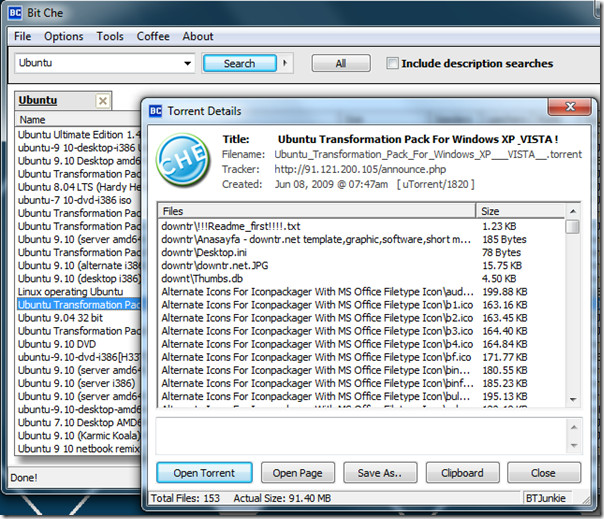Select 'Ubuntu 9.10 (desktop i386)' result row
This screenshot has width=604, height=519.
click(x=79, y=279)
